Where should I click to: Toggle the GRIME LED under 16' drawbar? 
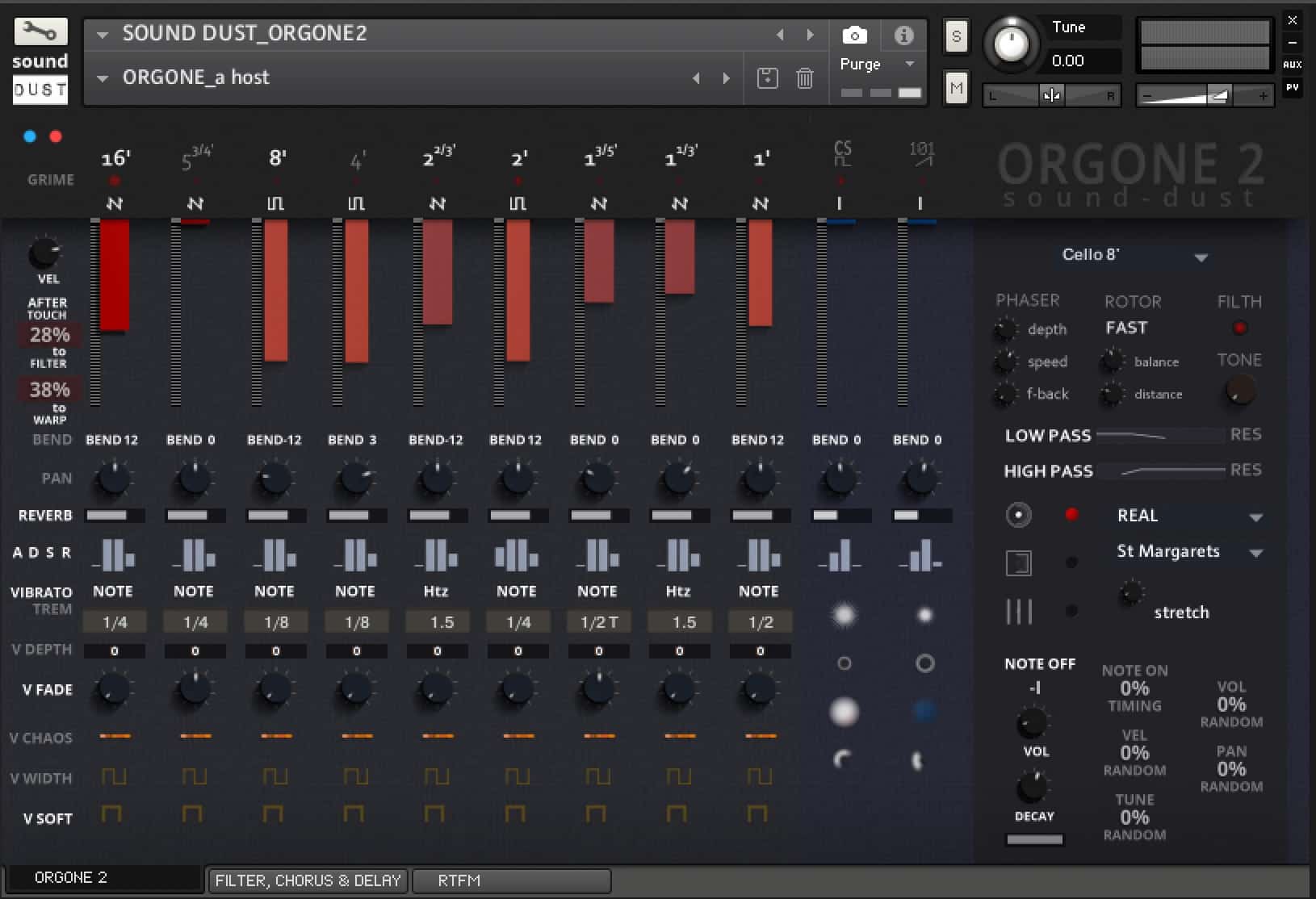point(115,181)
